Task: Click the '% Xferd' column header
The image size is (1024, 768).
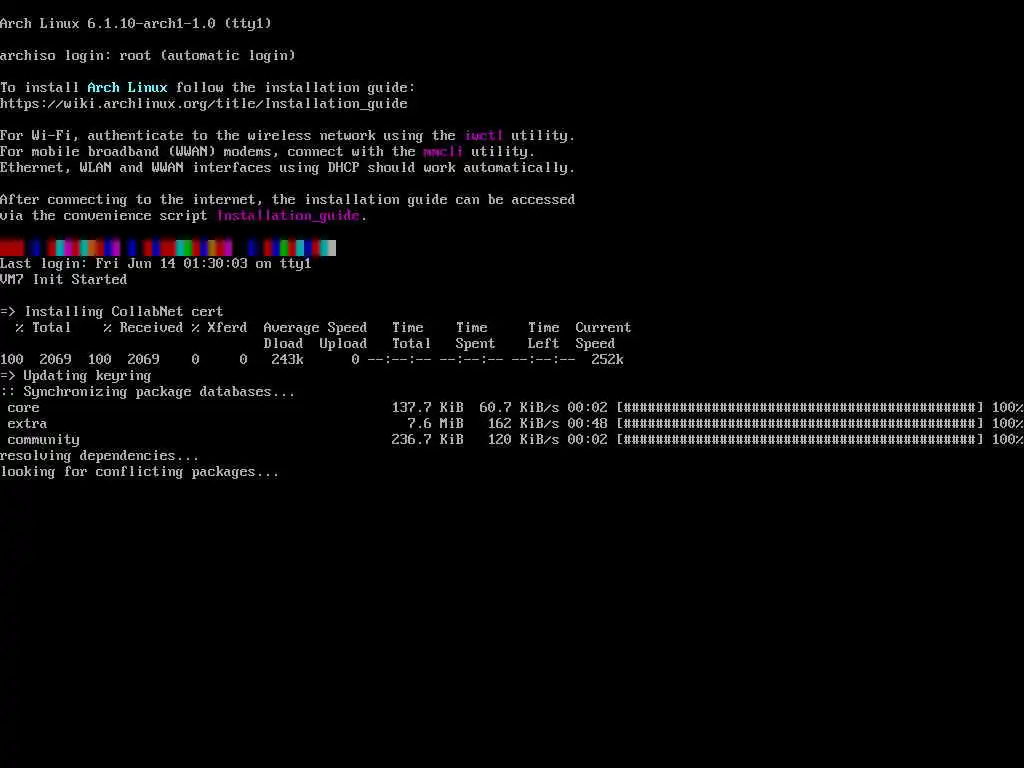Action: (219, 327)
